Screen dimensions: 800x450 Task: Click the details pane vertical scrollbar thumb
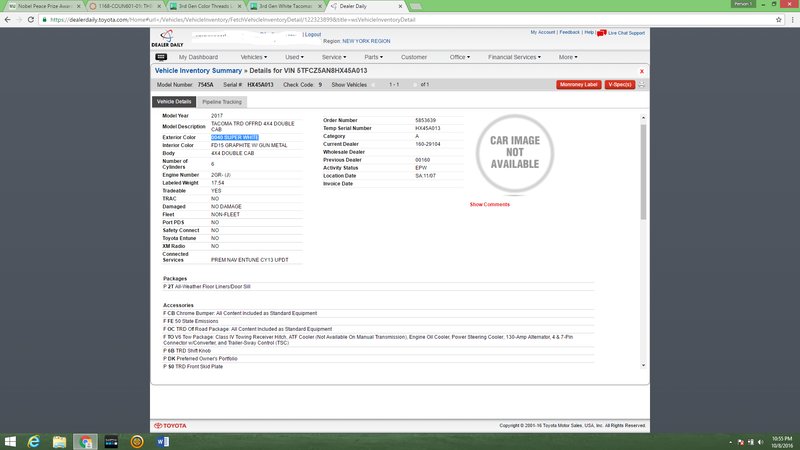click(x=643, y=171)
